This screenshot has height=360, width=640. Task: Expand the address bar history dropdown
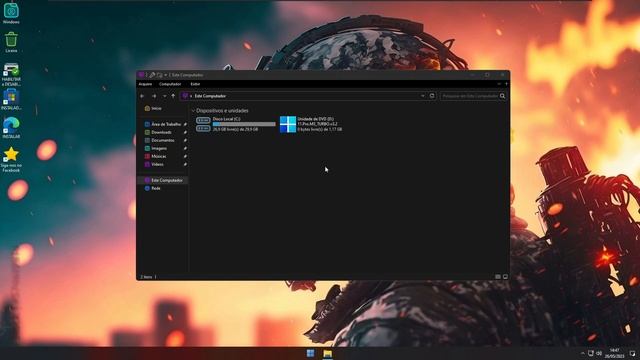coord(423,96)
